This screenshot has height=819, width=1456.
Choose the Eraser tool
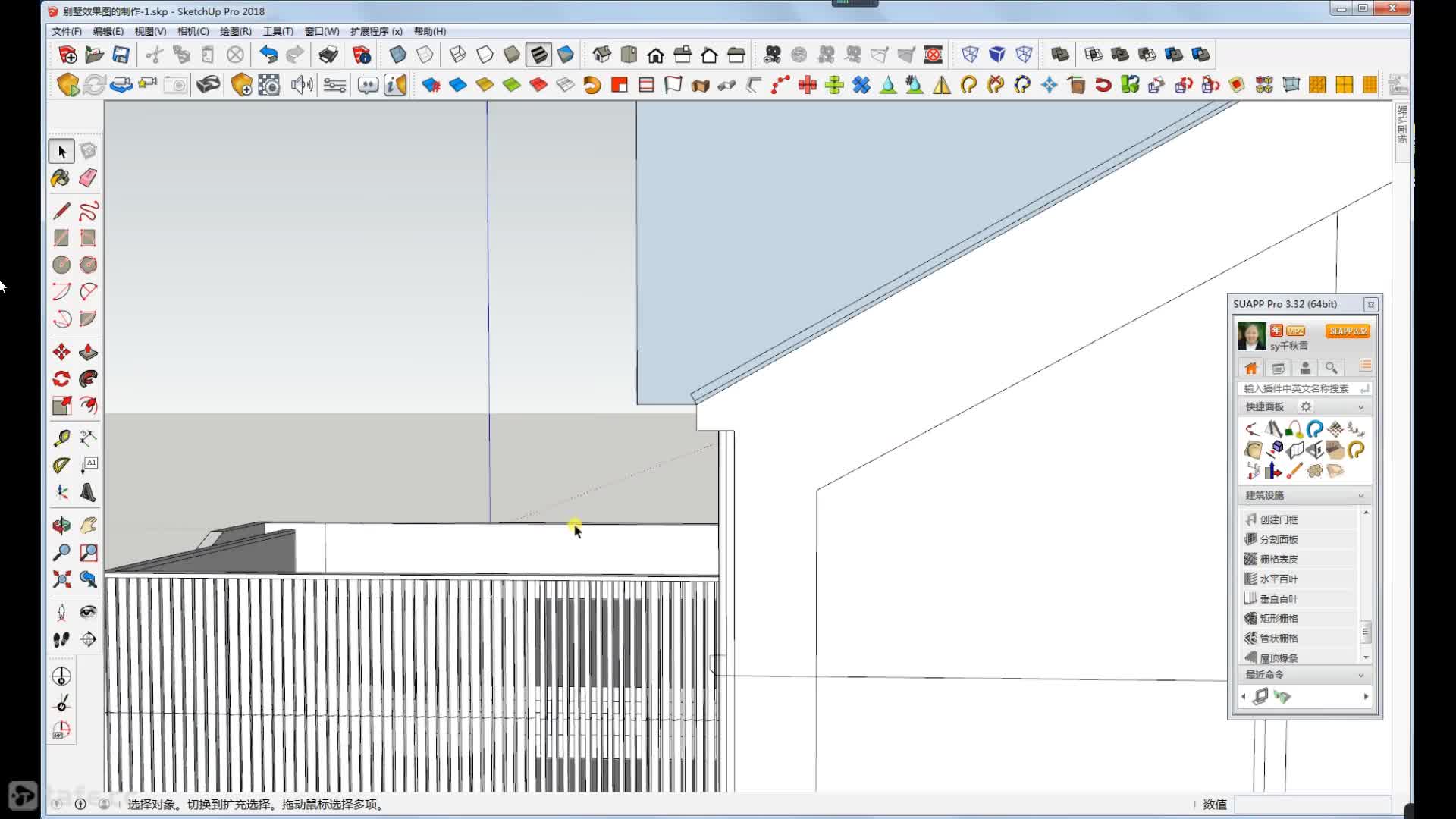click(x=88, y=178)
